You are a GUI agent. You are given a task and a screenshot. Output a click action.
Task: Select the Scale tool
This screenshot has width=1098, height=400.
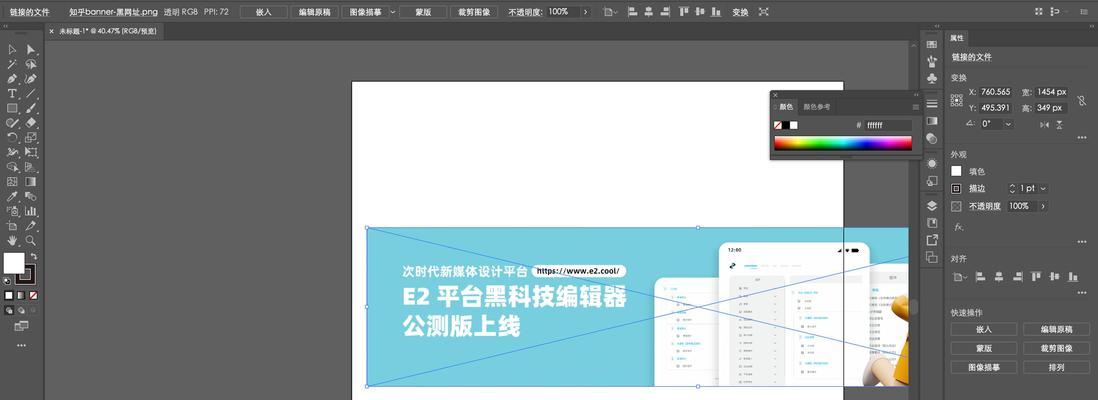pyautogui.click(x=31, y=137)
